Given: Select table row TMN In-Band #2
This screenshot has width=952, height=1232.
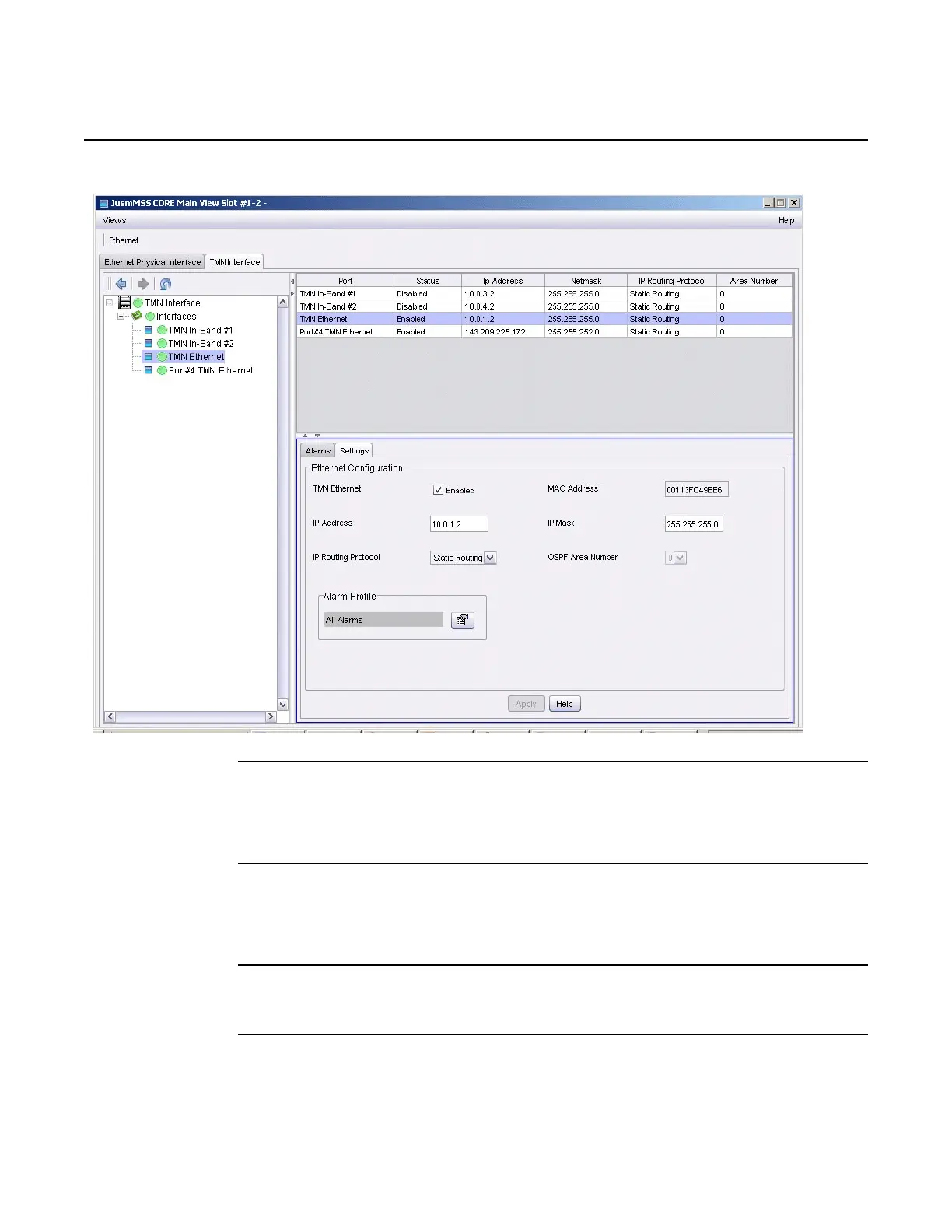Looking at the screenshot, I should click(x=544, y=306).
